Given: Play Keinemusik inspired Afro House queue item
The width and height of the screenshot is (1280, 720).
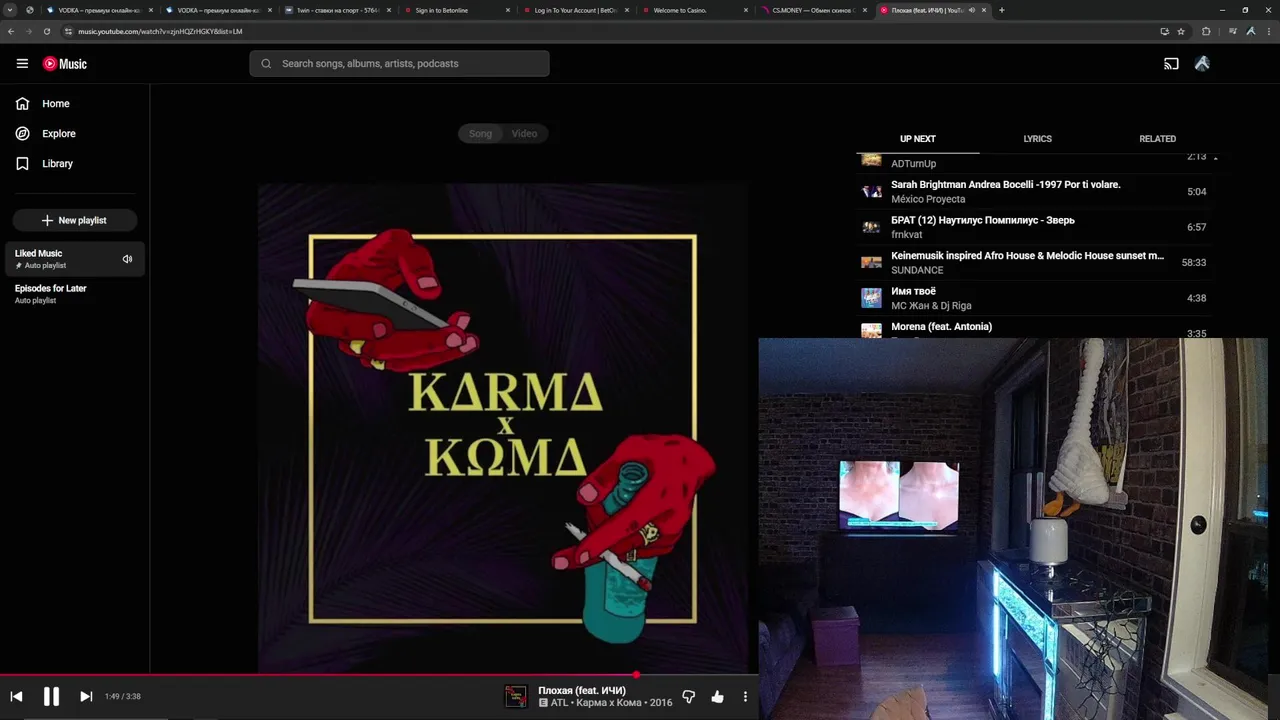Looking at the screenshot, I should [x=1037, y=263].
